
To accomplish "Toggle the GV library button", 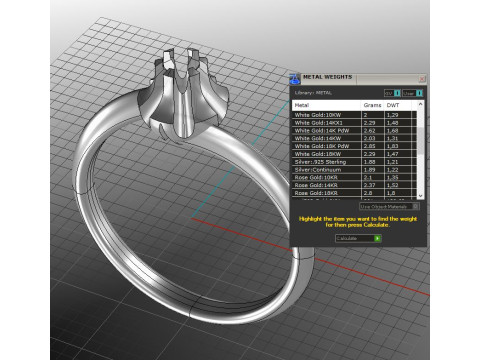I will (x=392, y=93).
